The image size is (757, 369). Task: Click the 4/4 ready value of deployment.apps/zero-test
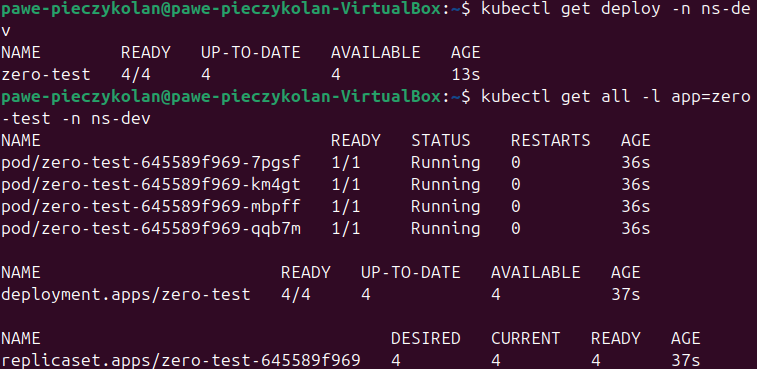(296, 295)
